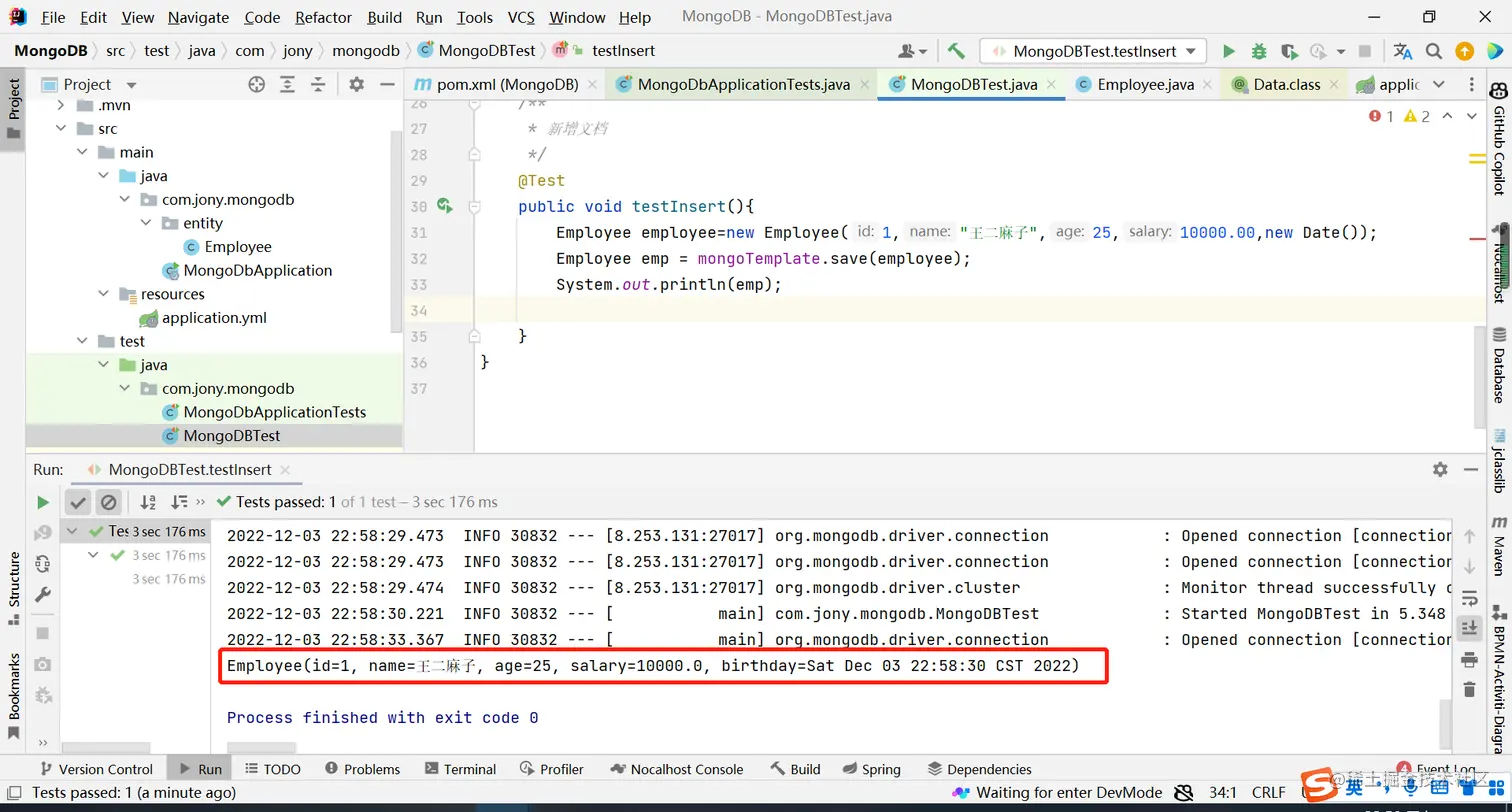The width and height of the screenshot is (1512, 812).
Task: Toggle show ignored tests filter
Action: click(109, 502)
